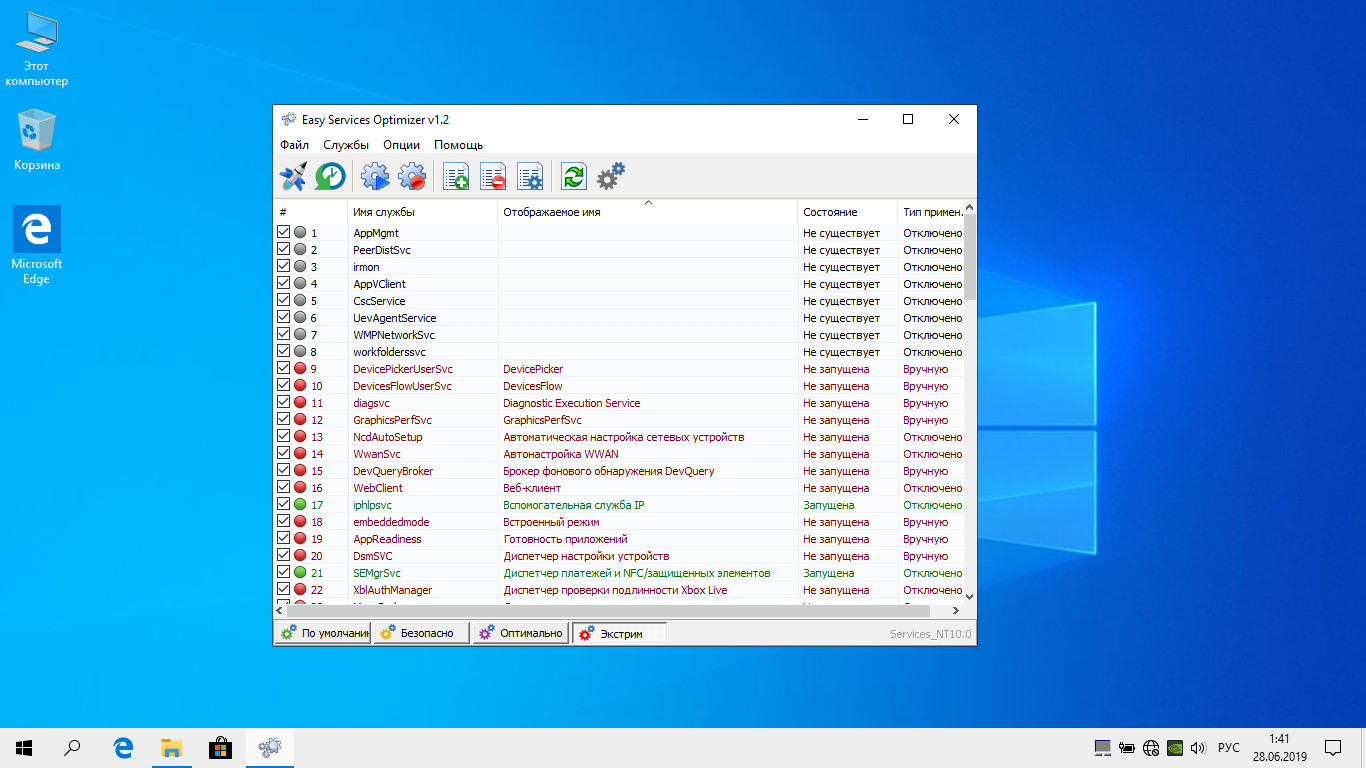Click the list with red minus icon
Image resolution: width=1366 pixels, height=768 pixels.
coord(493,177)
